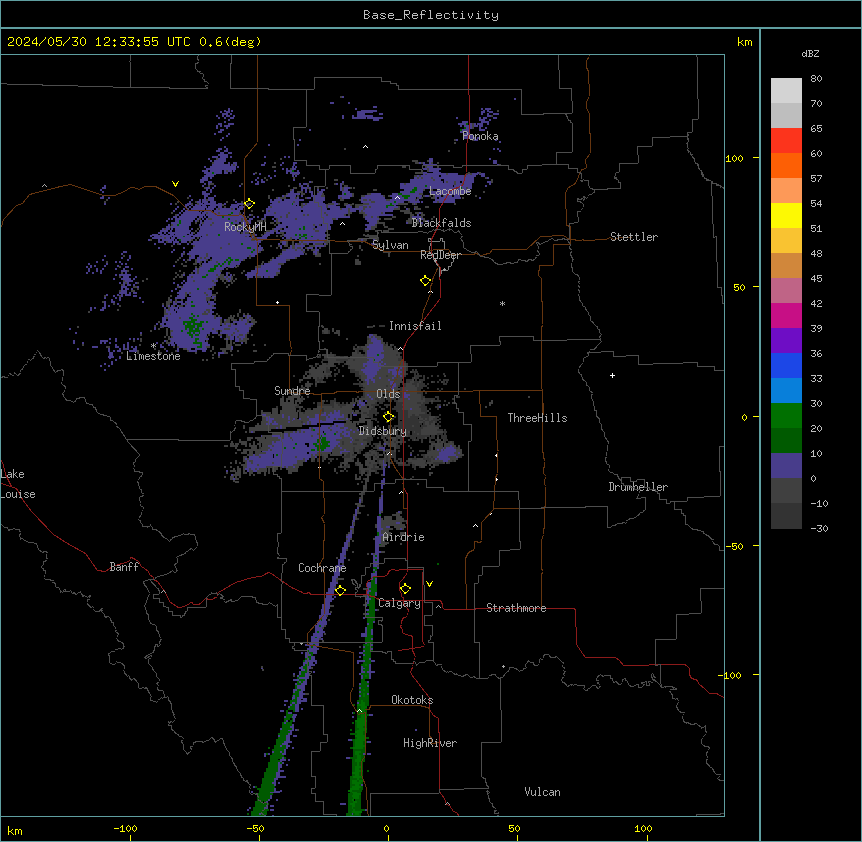Select the Olds town label
Viewport: 862px width, 842px height.
(388, 394)
